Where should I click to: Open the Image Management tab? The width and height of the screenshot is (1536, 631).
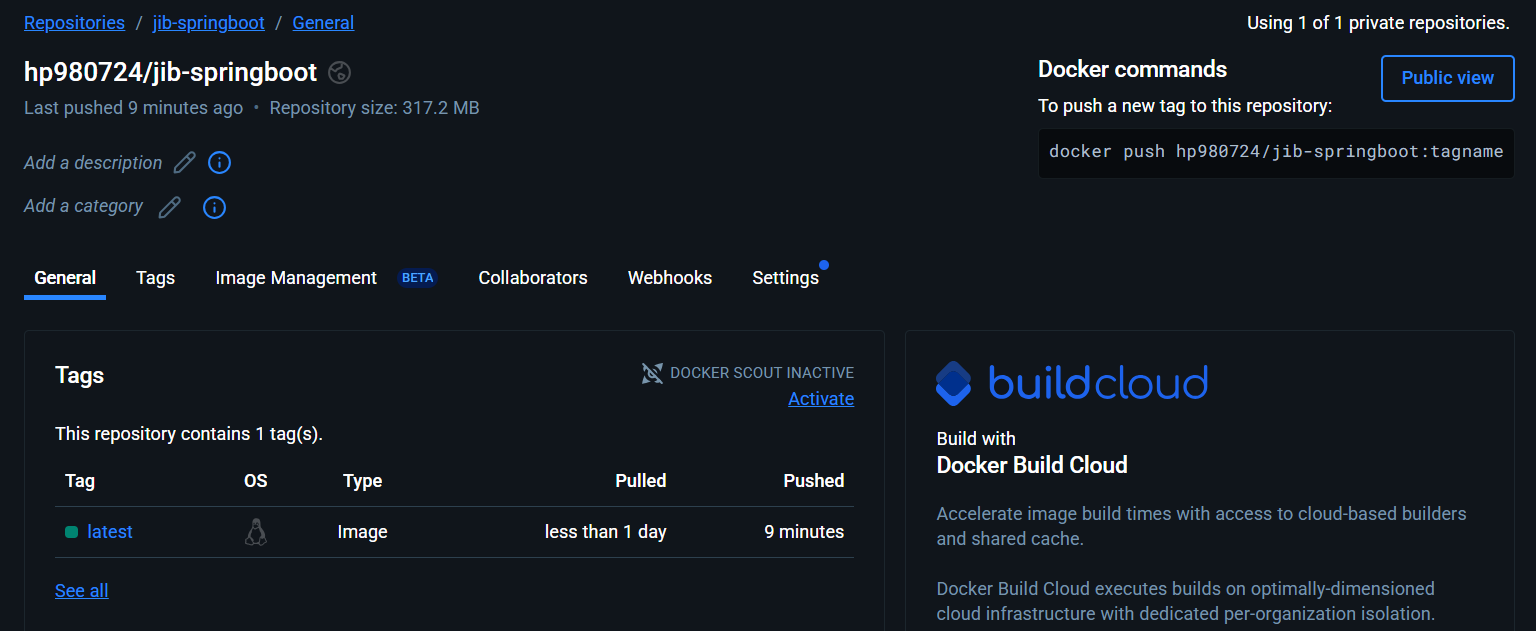coord(296,278)
